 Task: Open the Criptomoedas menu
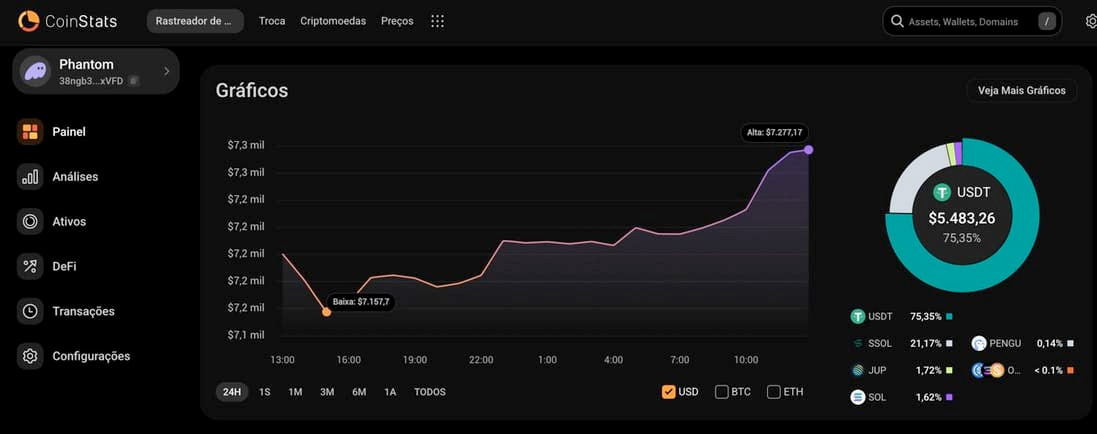(x=333, y=21)
